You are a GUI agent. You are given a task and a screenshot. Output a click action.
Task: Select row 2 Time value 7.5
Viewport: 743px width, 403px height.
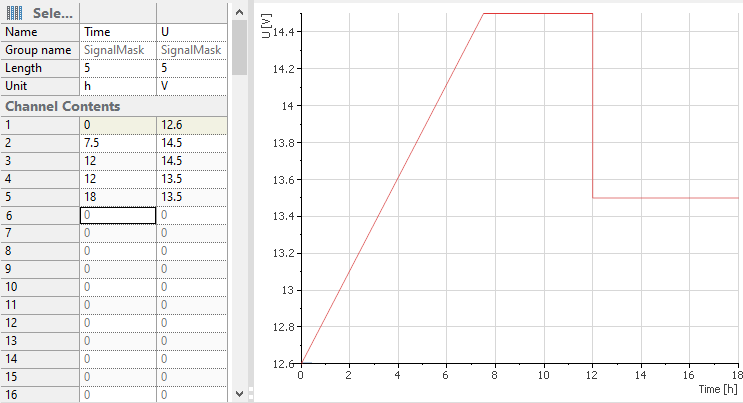click(x=118, y=143)
